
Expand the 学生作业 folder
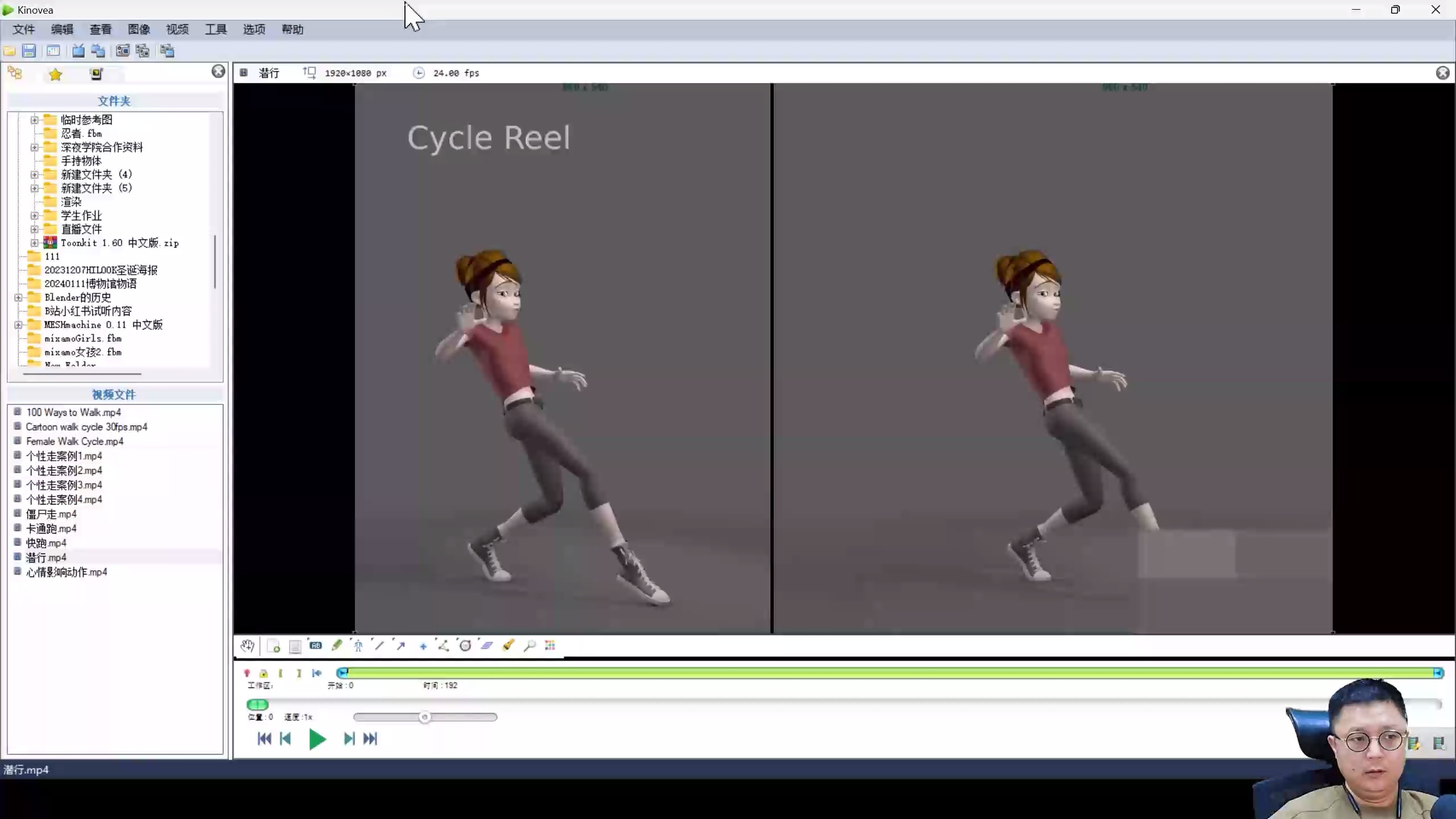pyautogui.click(x=34, y=216)
